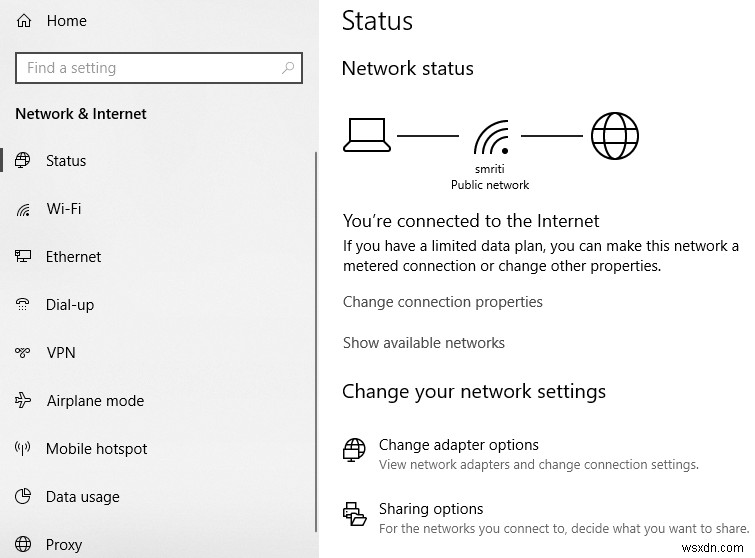Click the search magnifier icon
The image size is (755, 558).
click(288, 68)
